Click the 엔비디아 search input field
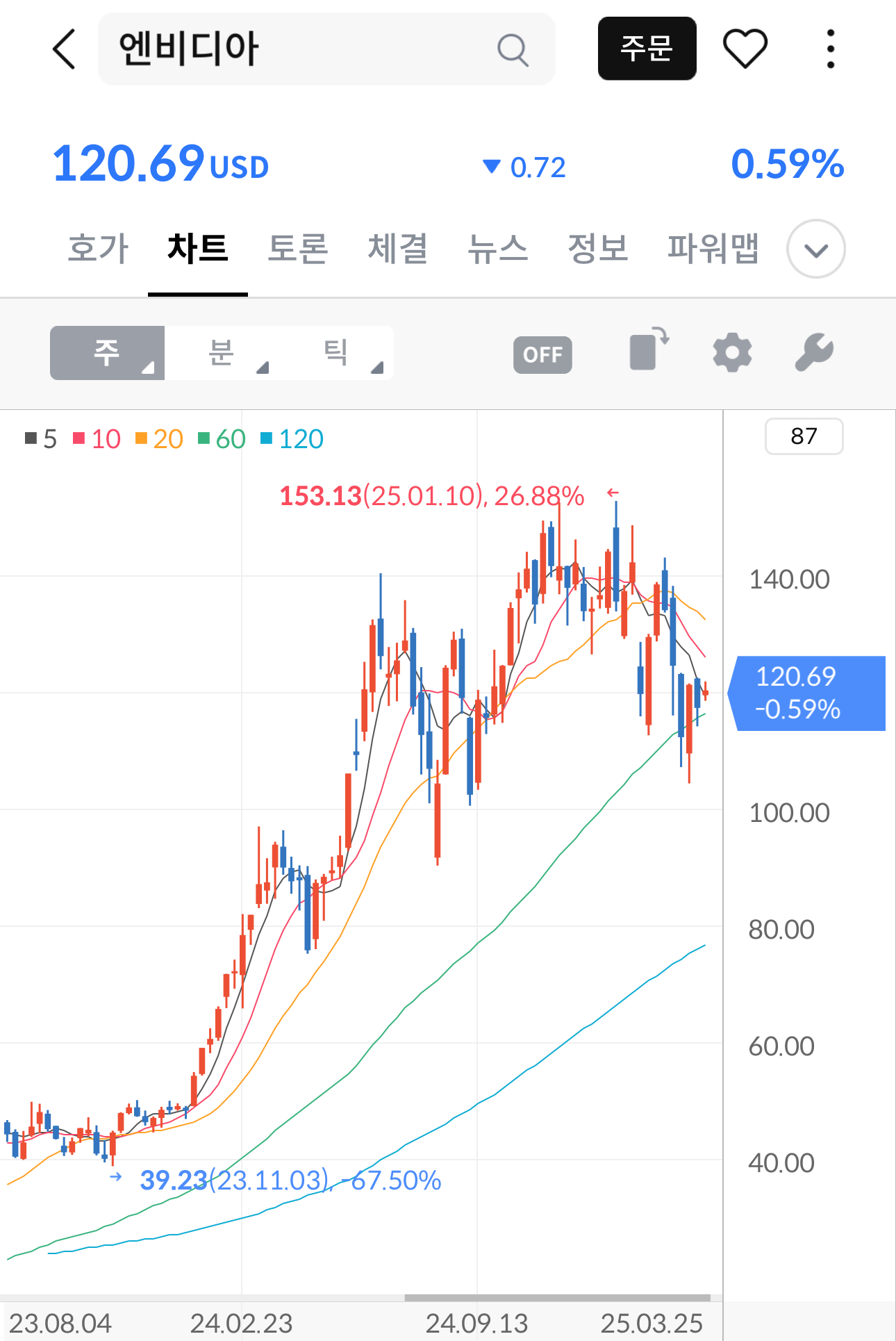Viewport: 896px width, 1341px height. coord(299,49)
